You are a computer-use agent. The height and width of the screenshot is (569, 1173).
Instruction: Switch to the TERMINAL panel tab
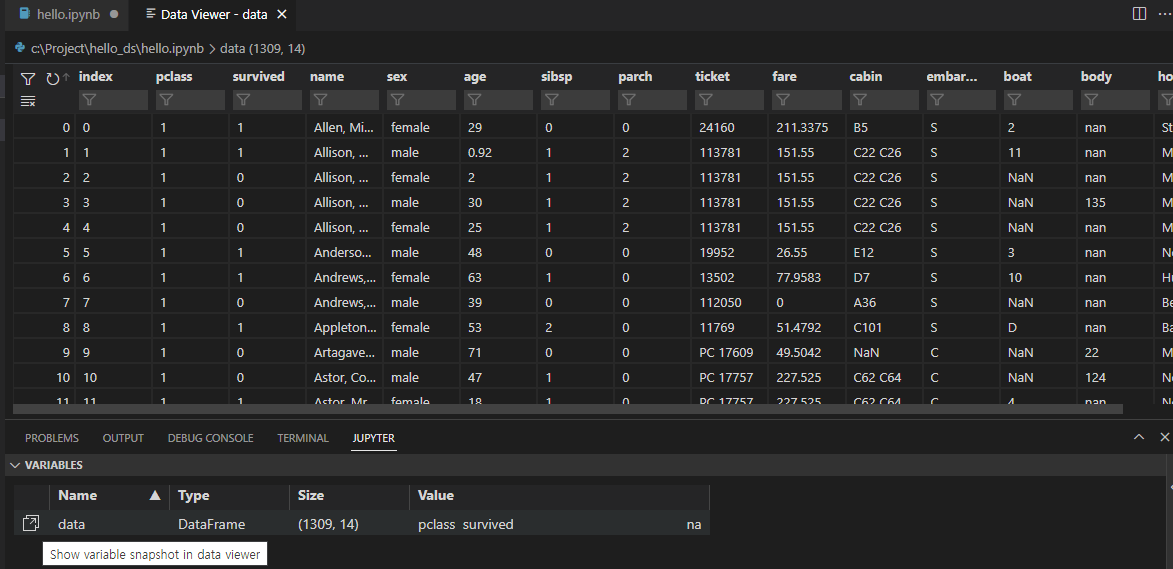point(303,438)
